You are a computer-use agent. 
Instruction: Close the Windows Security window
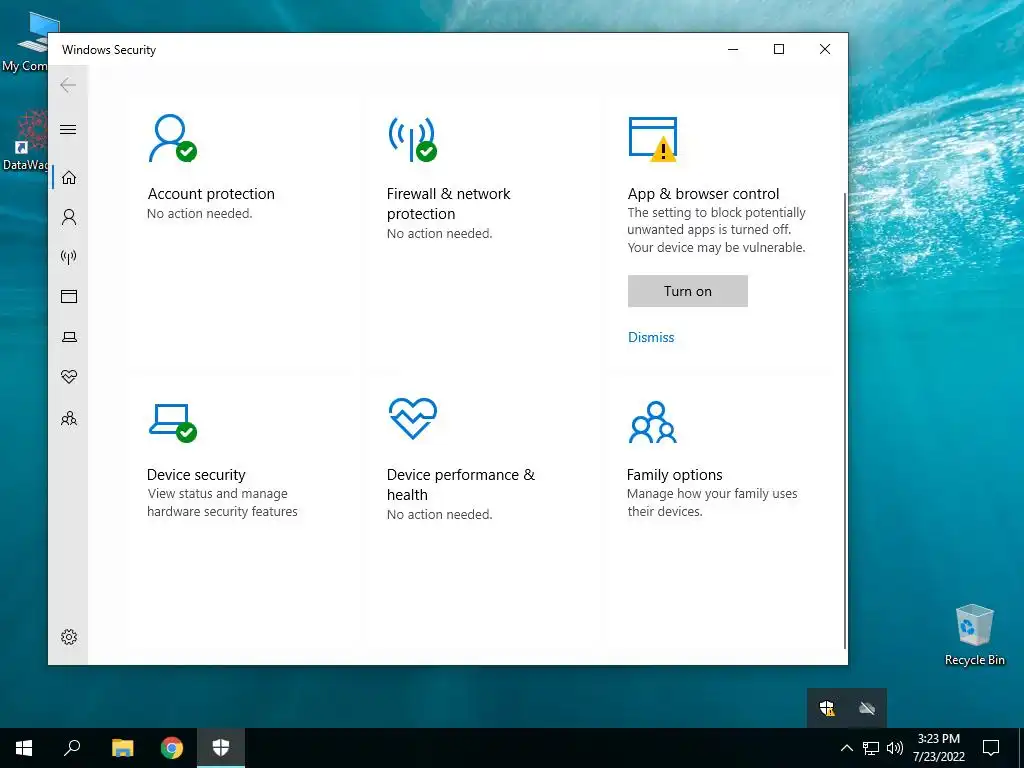[825, 49]
